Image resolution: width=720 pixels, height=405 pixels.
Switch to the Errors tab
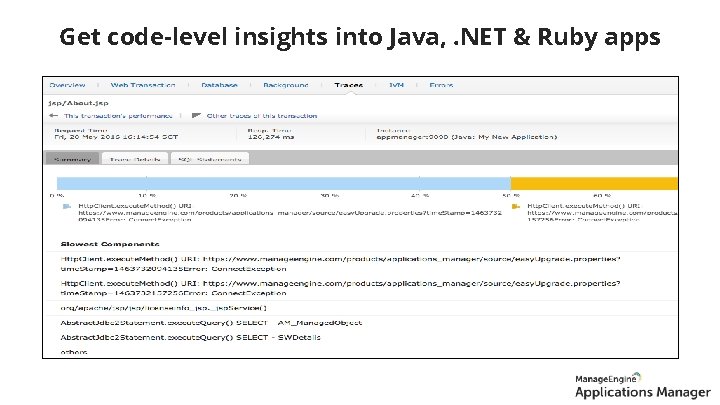(441, 85)
